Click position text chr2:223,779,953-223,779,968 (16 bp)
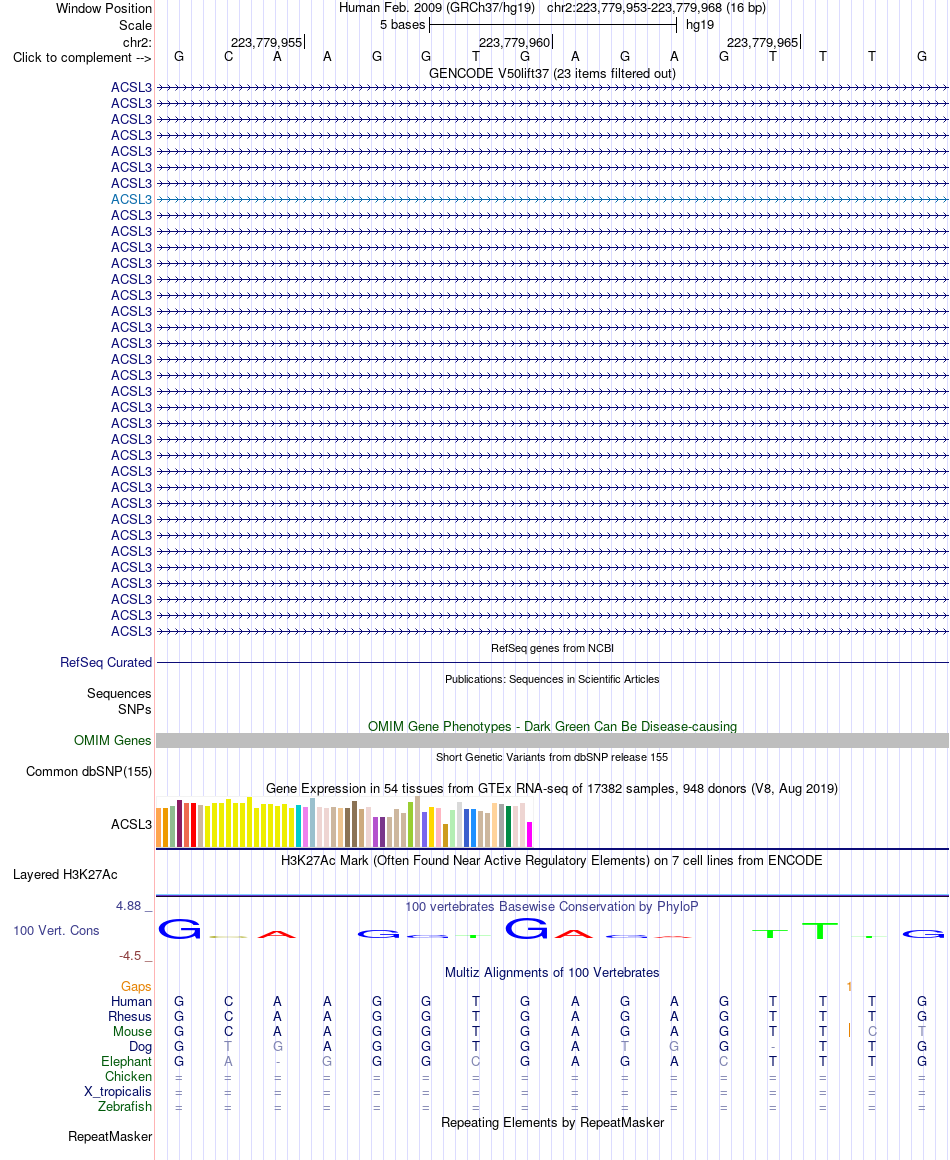 (656, 8)
